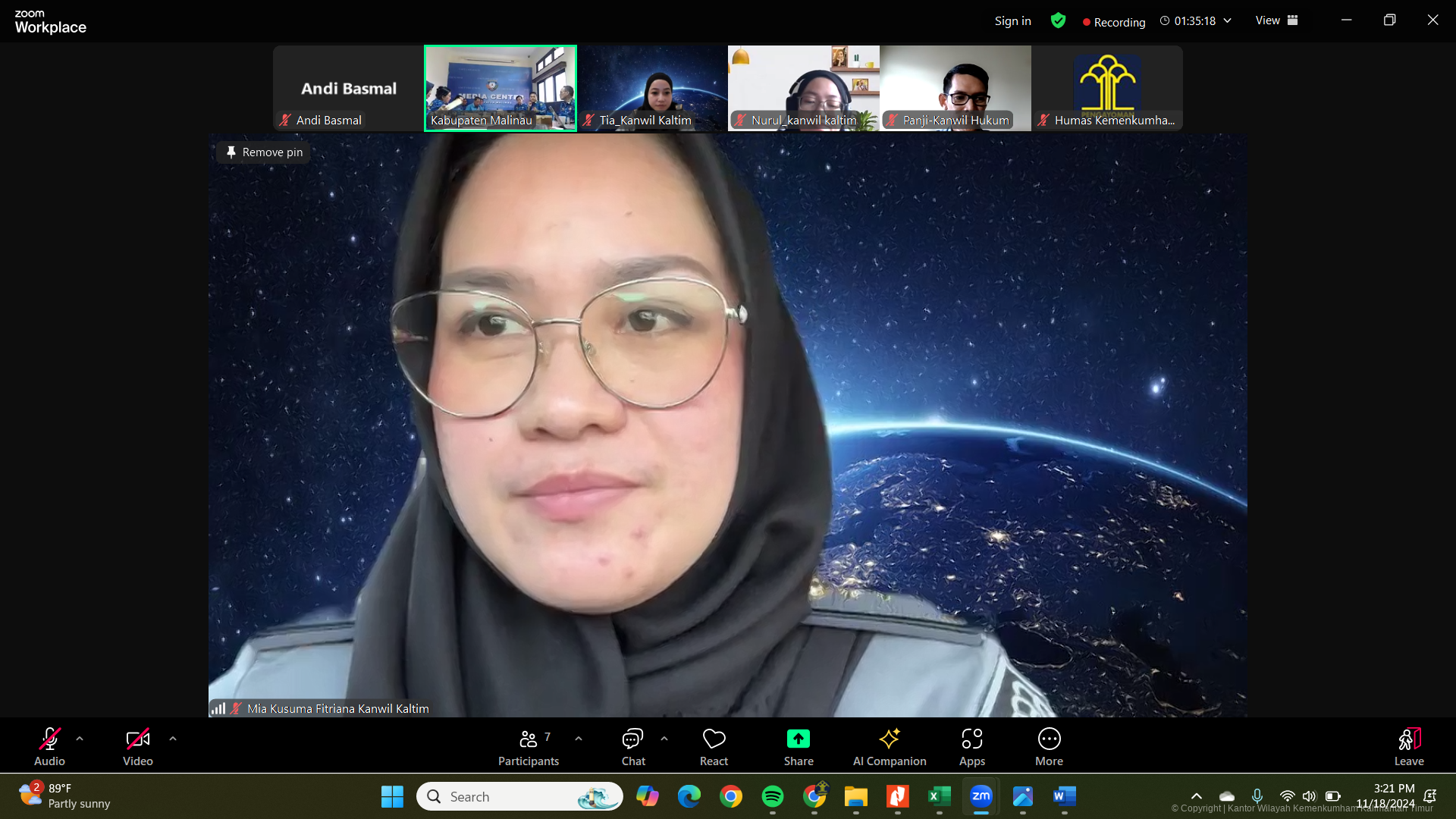Select Panji-Kanwil Hukum video thumbnail
The height and width of the screenshot is (819, 1456).
tap(955, 88)
